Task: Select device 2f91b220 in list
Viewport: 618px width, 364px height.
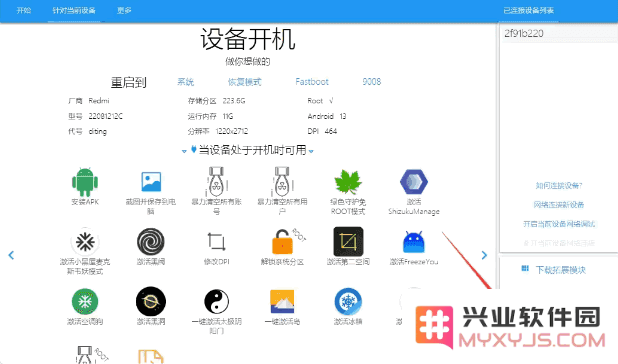Action: pyautogui.click(x=558, y=33)
